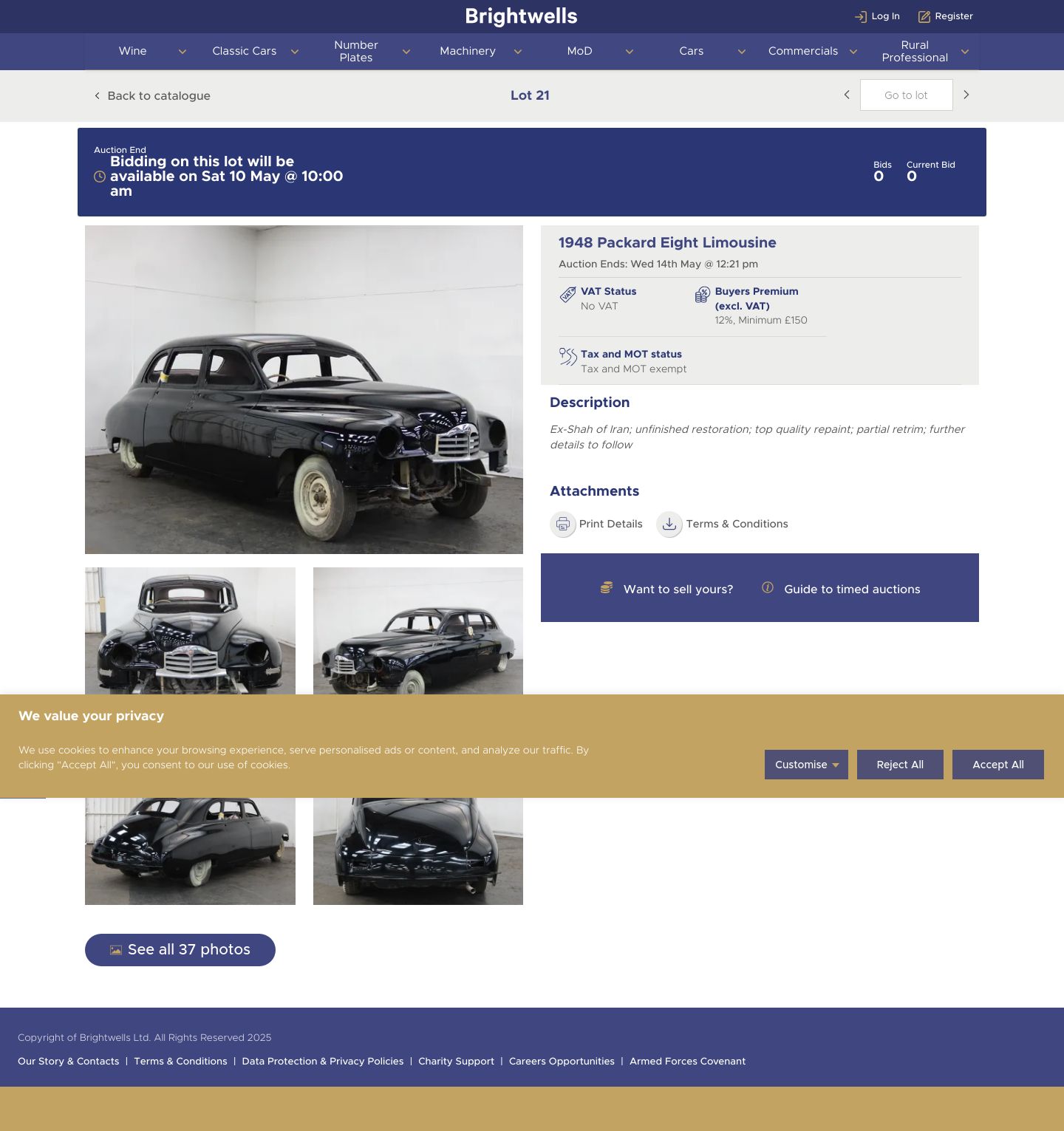Image resolution: width=1064 pixels, height=1131 pixels.
Task: Open the side profile thumbnail with roof frame
Action: pos(418,631)
